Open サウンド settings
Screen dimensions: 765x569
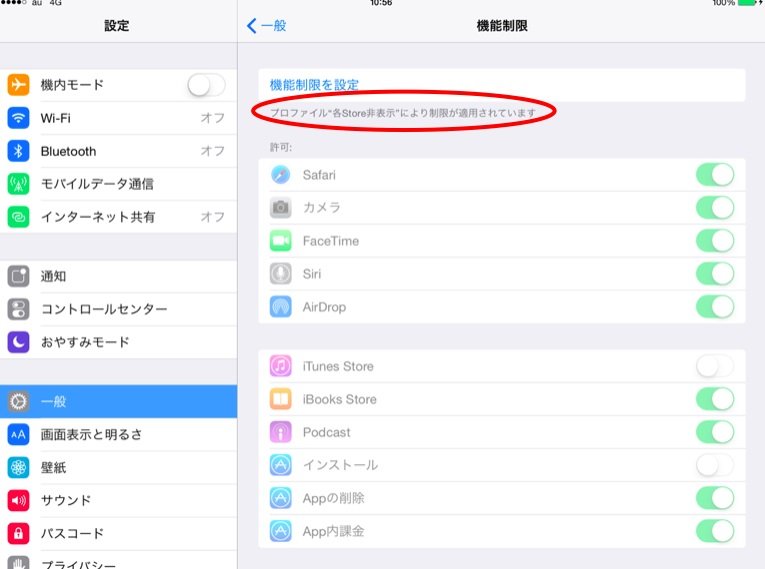119,500
